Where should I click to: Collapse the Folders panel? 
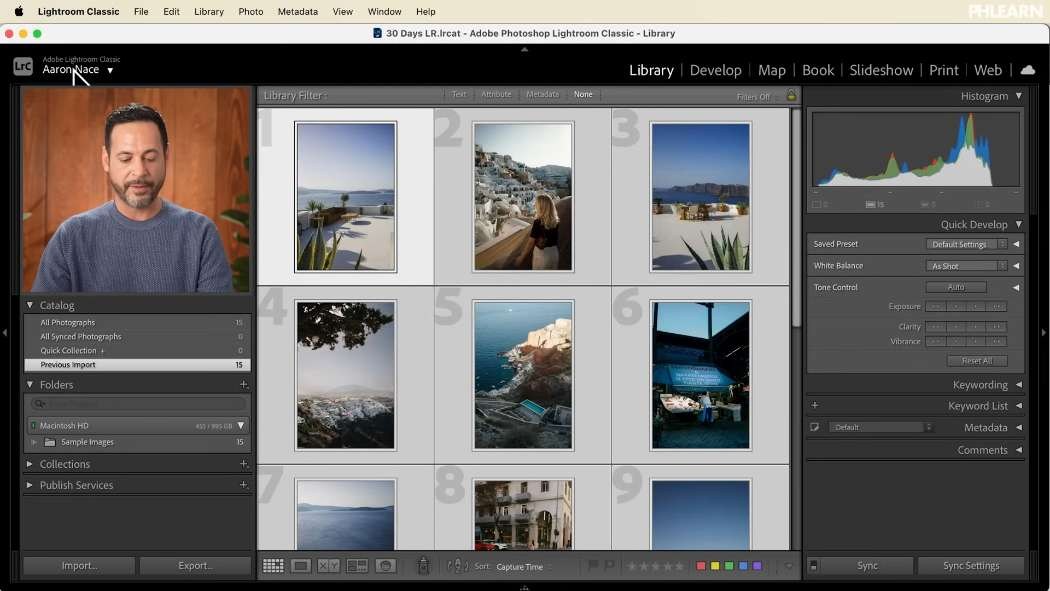(29, 385)
